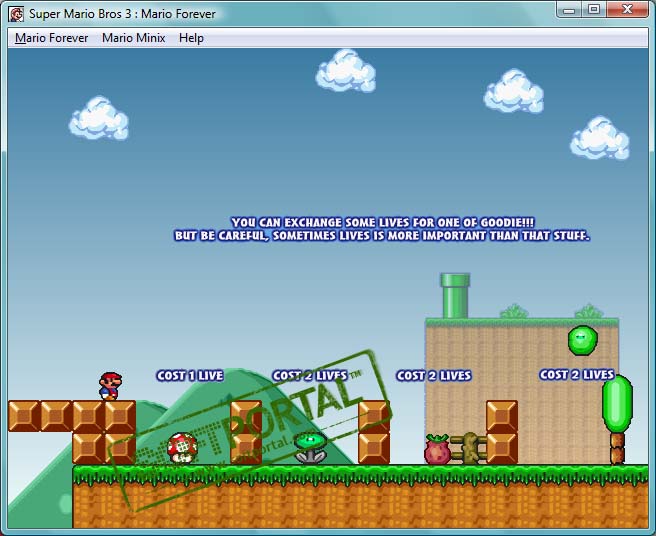Click the wooden fence beside the beet
This screenshot has height=536, width=656.
[469, 448]
